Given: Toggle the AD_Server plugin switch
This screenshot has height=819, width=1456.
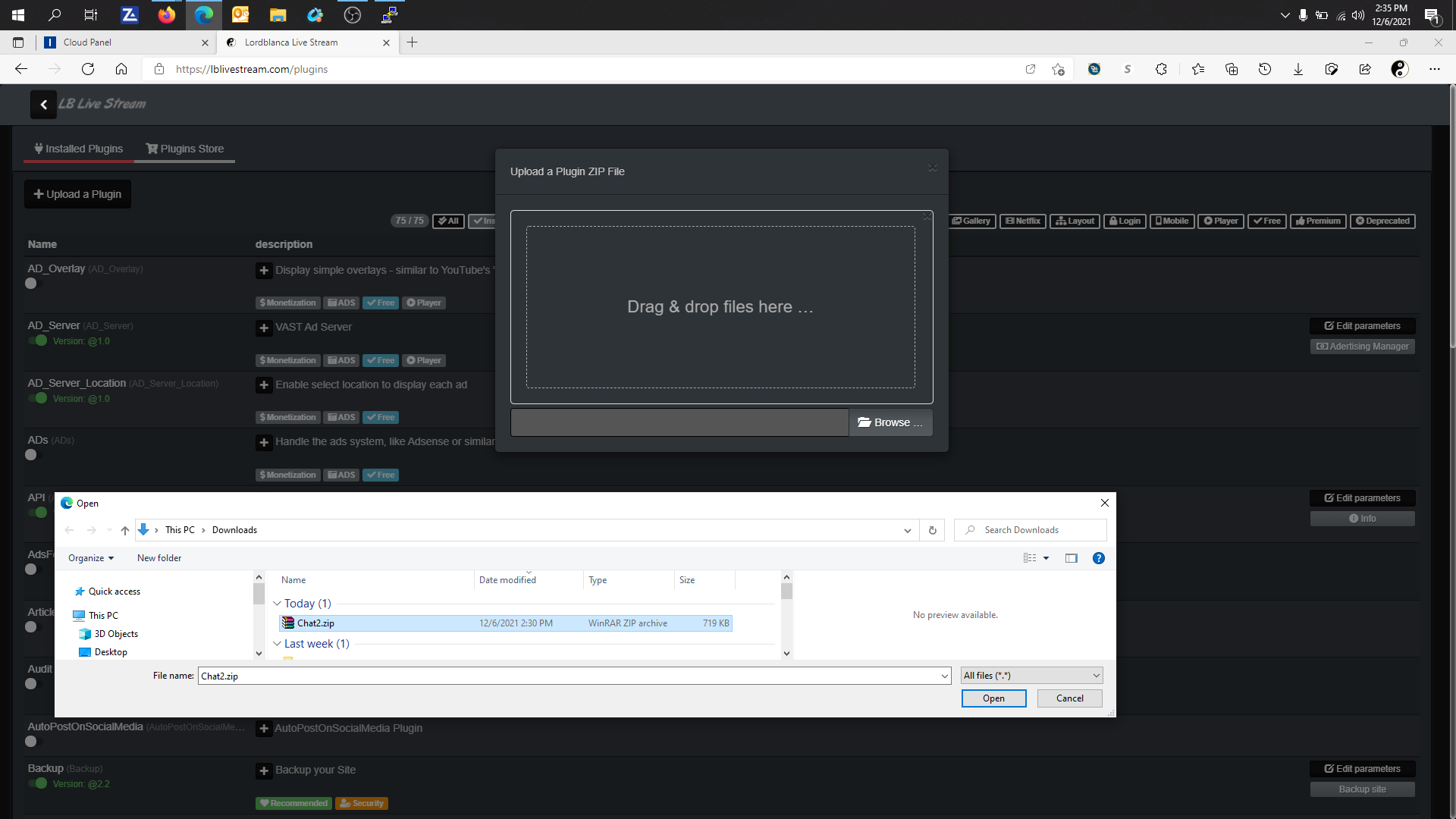Looking at the screenshot, I should pyautogui.click(x=37, y=341).
